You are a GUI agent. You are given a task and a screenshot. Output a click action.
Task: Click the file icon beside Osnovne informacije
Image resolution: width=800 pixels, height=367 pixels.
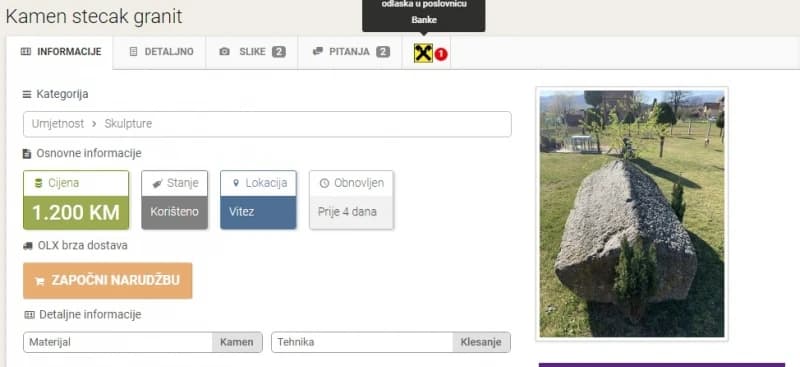(27, 154)
